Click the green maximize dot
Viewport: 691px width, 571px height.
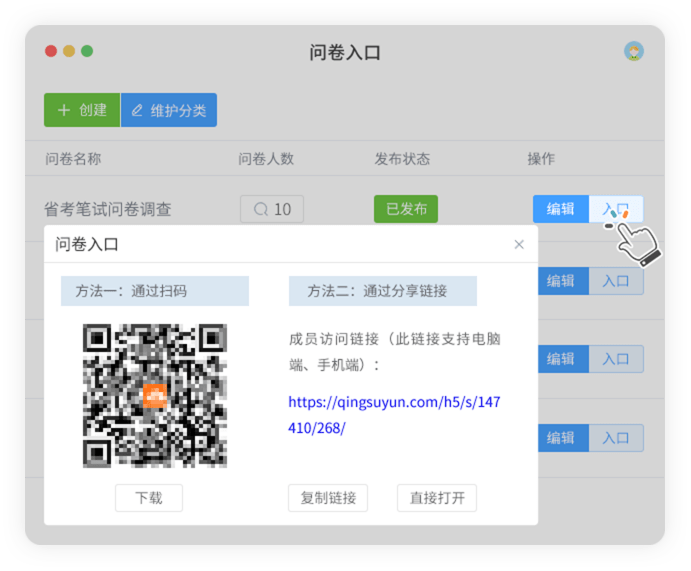coord(87,51)
